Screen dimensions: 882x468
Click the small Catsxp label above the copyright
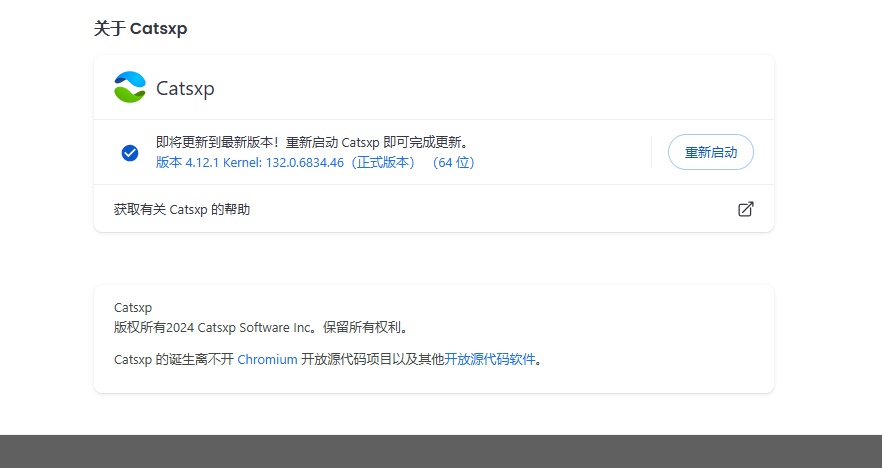[x=133, y=308]
